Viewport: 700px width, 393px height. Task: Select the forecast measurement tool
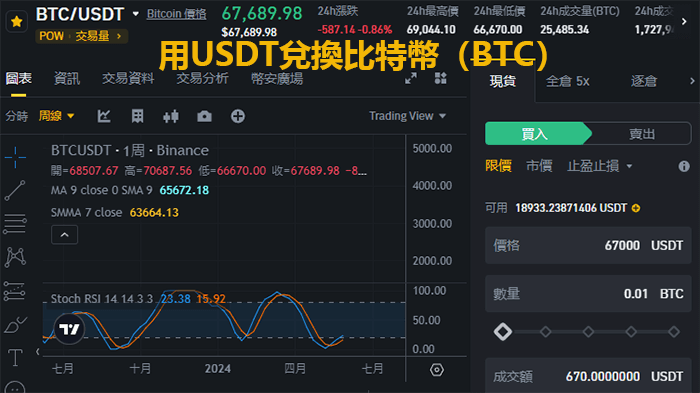pos(15,291)
